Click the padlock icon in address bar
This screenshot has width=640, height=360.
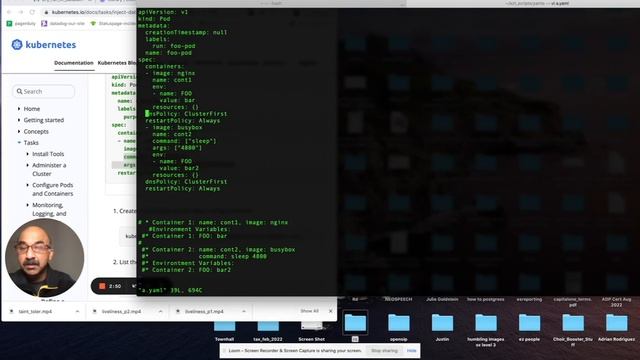(x=47, y=12)
